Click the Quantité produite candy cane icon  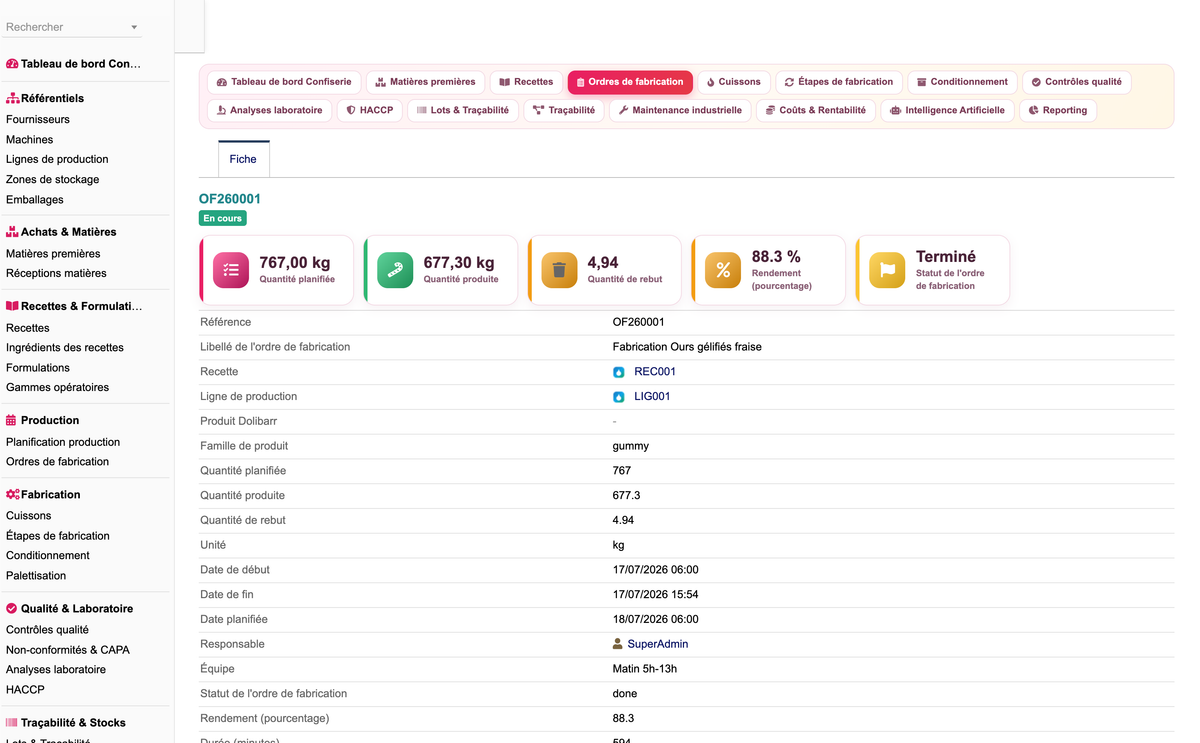[395, 270]
